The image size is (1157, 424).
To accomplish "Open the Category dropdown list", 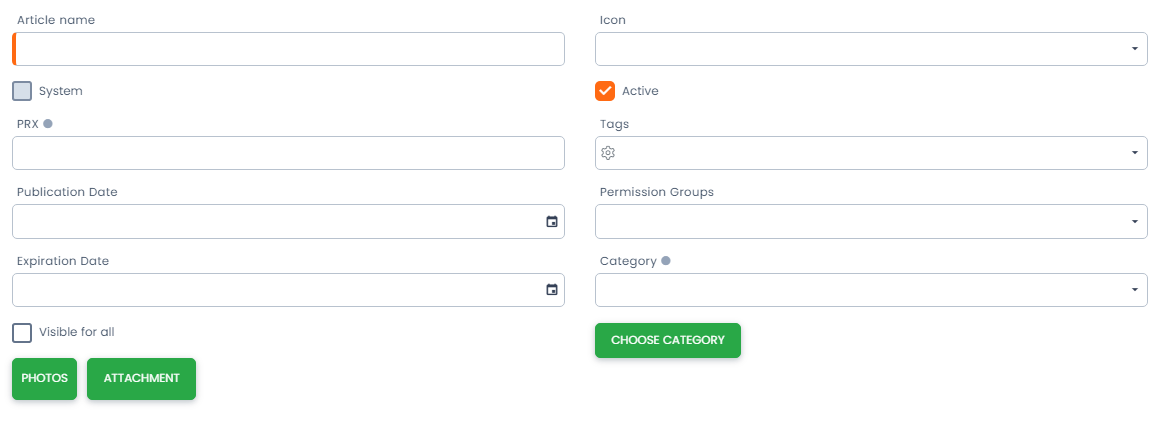I will coord(1134,290).
